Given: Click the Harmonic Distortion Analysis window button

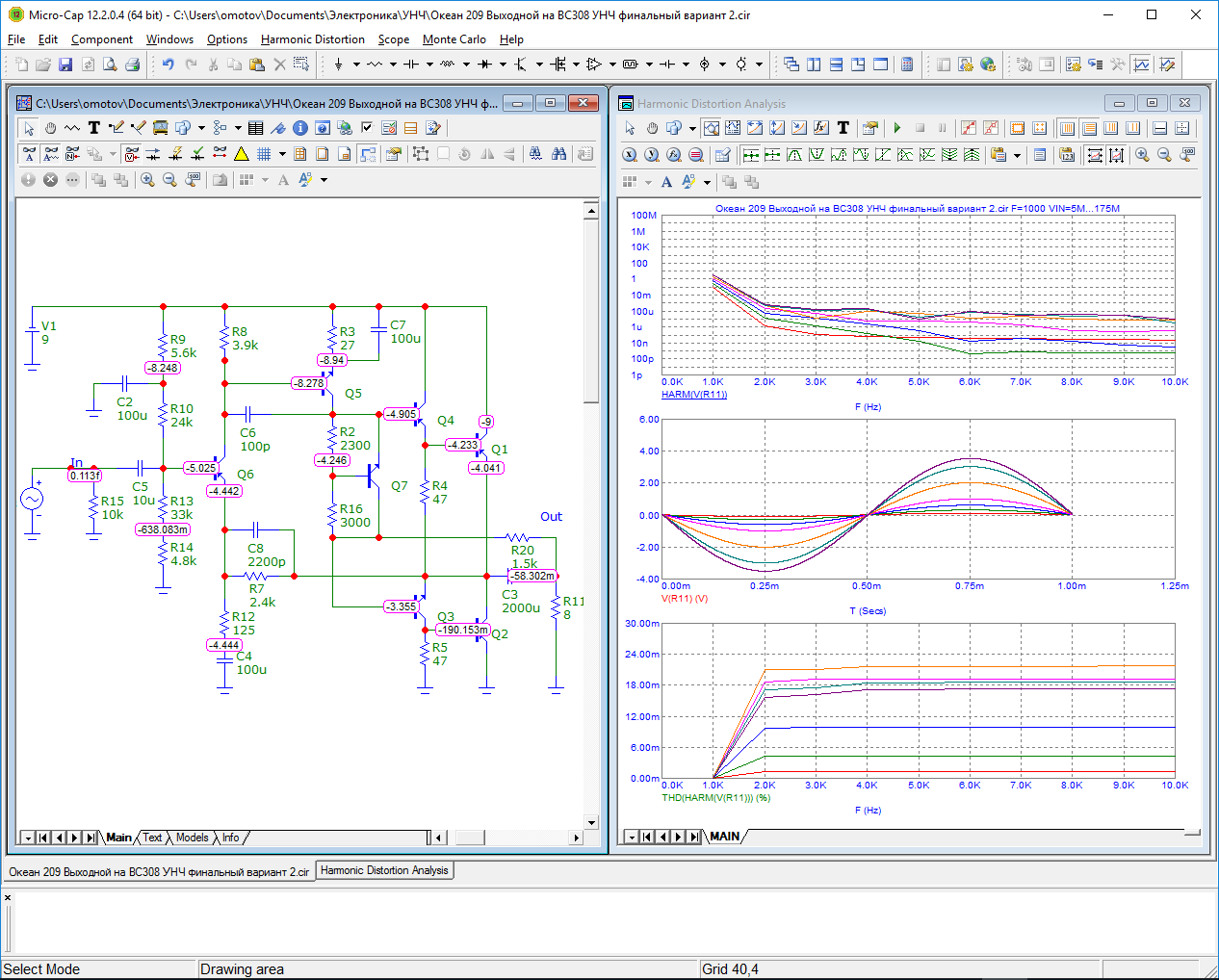Looking at the screenshot, I should (x=384, y=870).
